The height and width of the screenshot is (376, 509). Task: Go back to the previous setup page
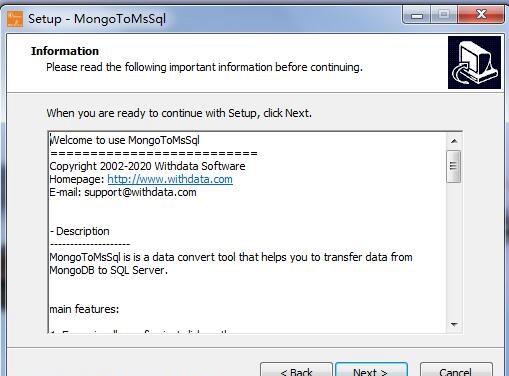296,369
